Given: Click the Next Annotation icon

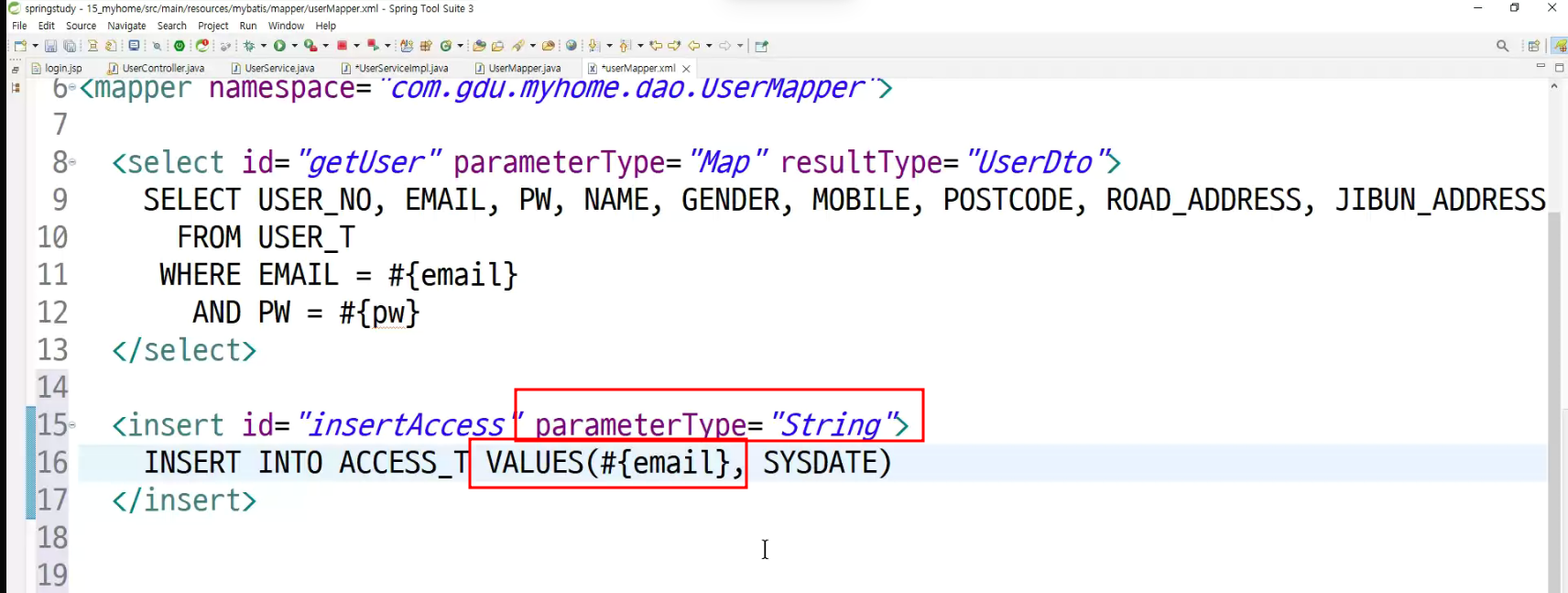Looking at the screenshot, I should point(594,46).
